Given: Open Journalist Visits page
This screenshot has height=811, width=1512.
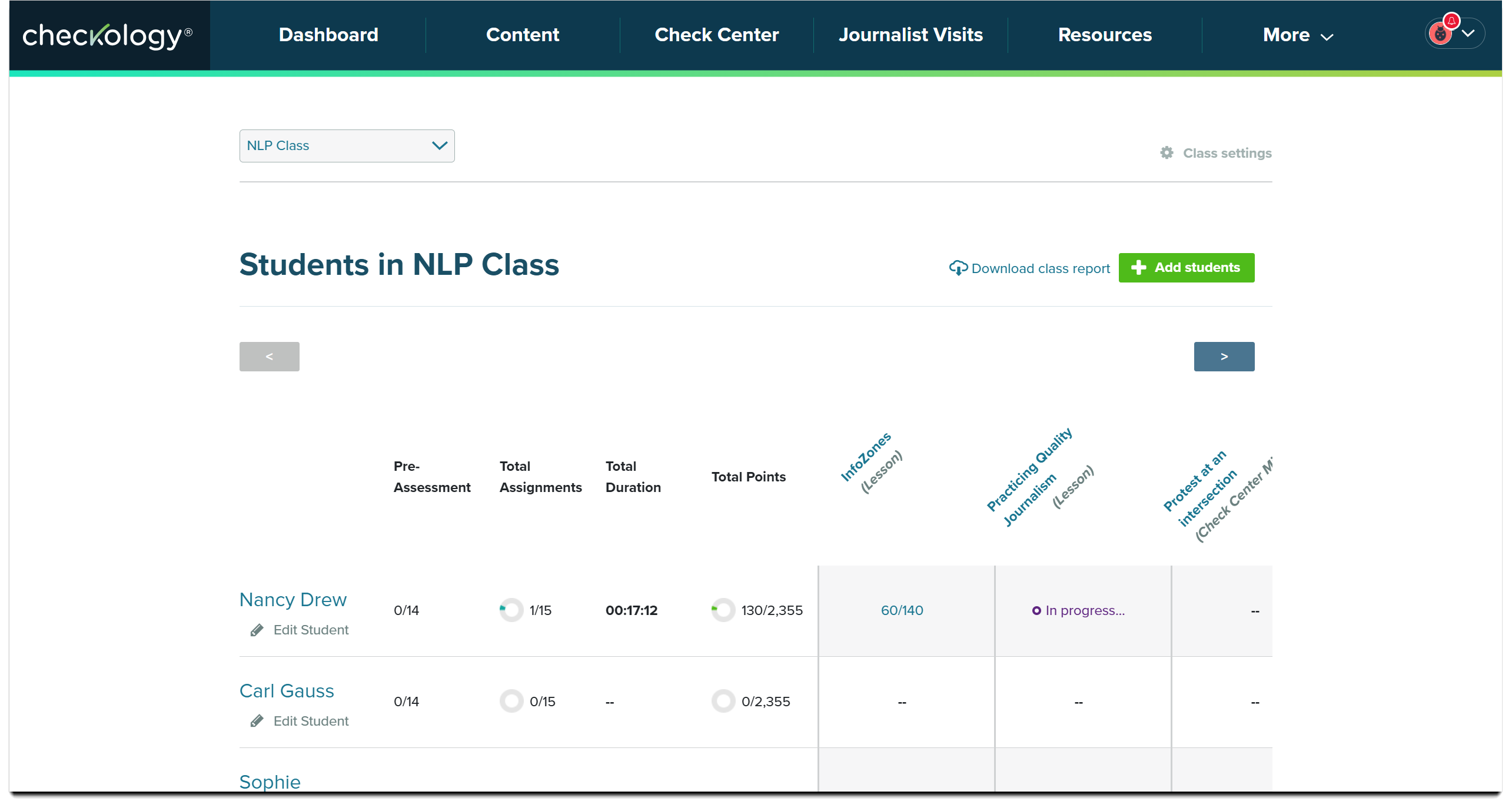Looking at the screenshot, I should point(910,35).
